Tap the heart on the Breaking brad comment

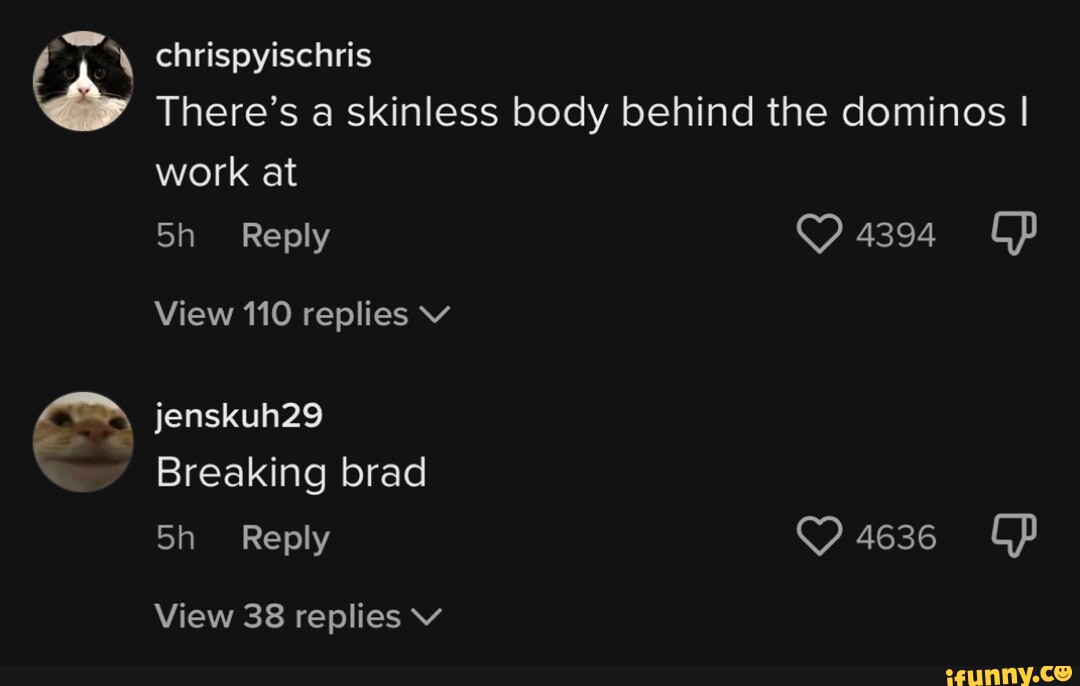(819, 538)
